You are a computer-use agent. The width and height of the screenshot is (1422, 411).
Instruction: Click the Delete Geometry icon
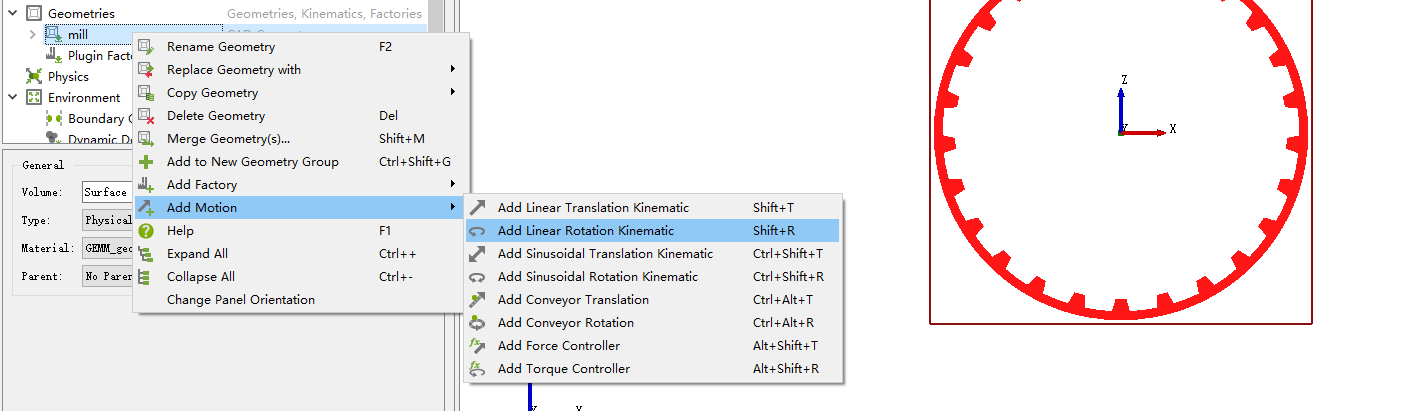click(146, 116)
